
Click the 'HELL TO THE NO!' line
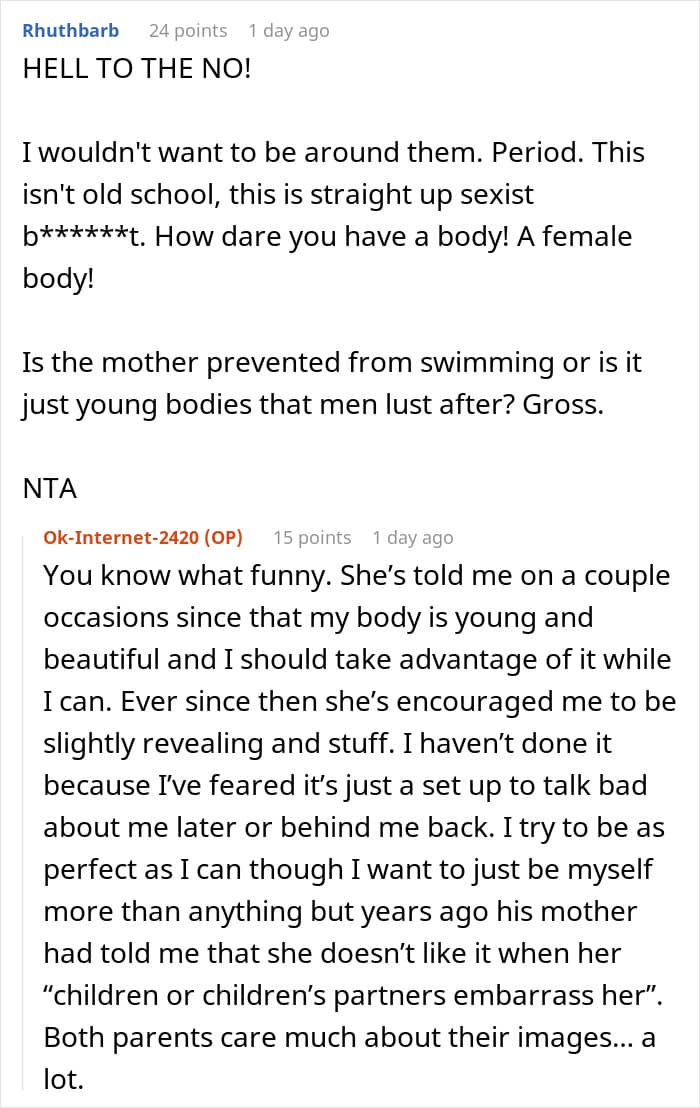click(137, 69)
